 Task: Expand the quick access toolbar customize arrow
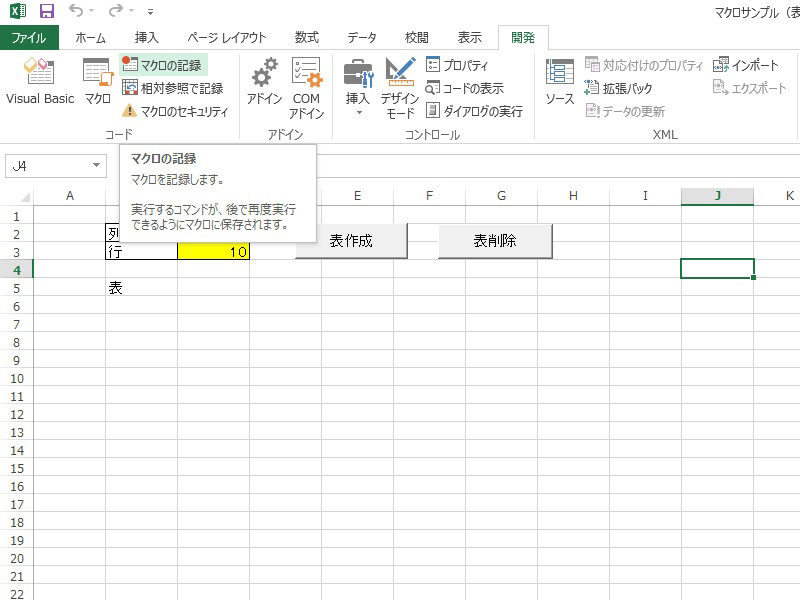coord(150,13)
